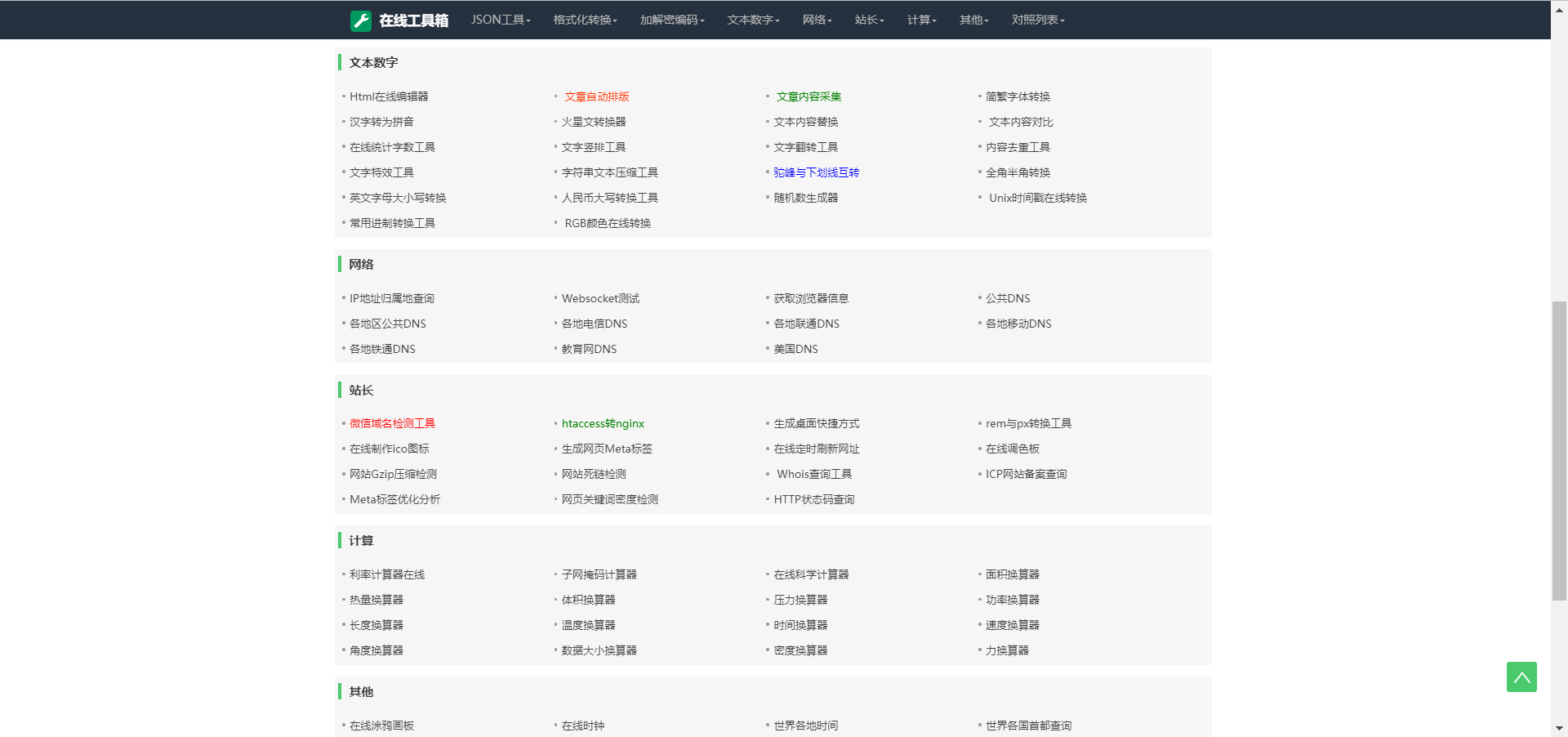Image resolution: width=1568 pixels, height=737 pixels.
Task: Click the 文章自动排版 link
Action: click(x=596, y=96)
